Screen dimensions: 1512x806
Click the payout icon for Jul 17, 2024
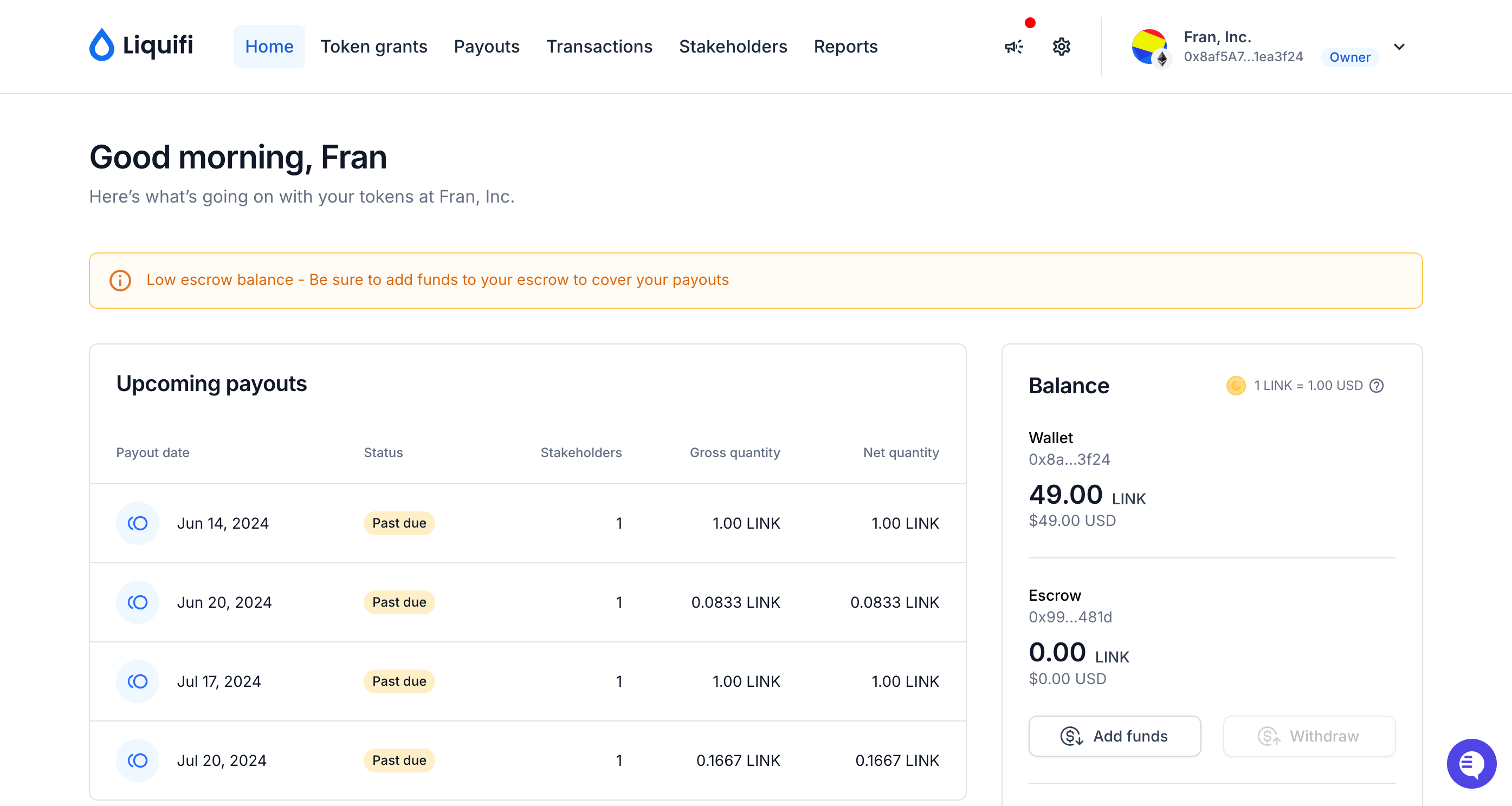coord(137,681)
